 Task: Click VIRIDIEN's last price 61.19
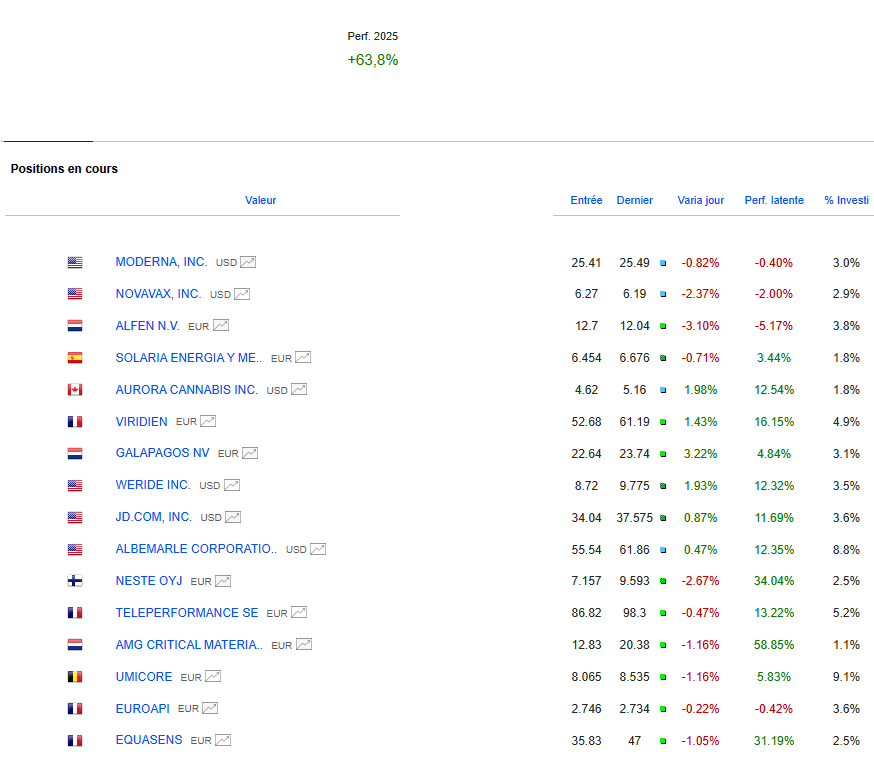(x=634, y=422)
